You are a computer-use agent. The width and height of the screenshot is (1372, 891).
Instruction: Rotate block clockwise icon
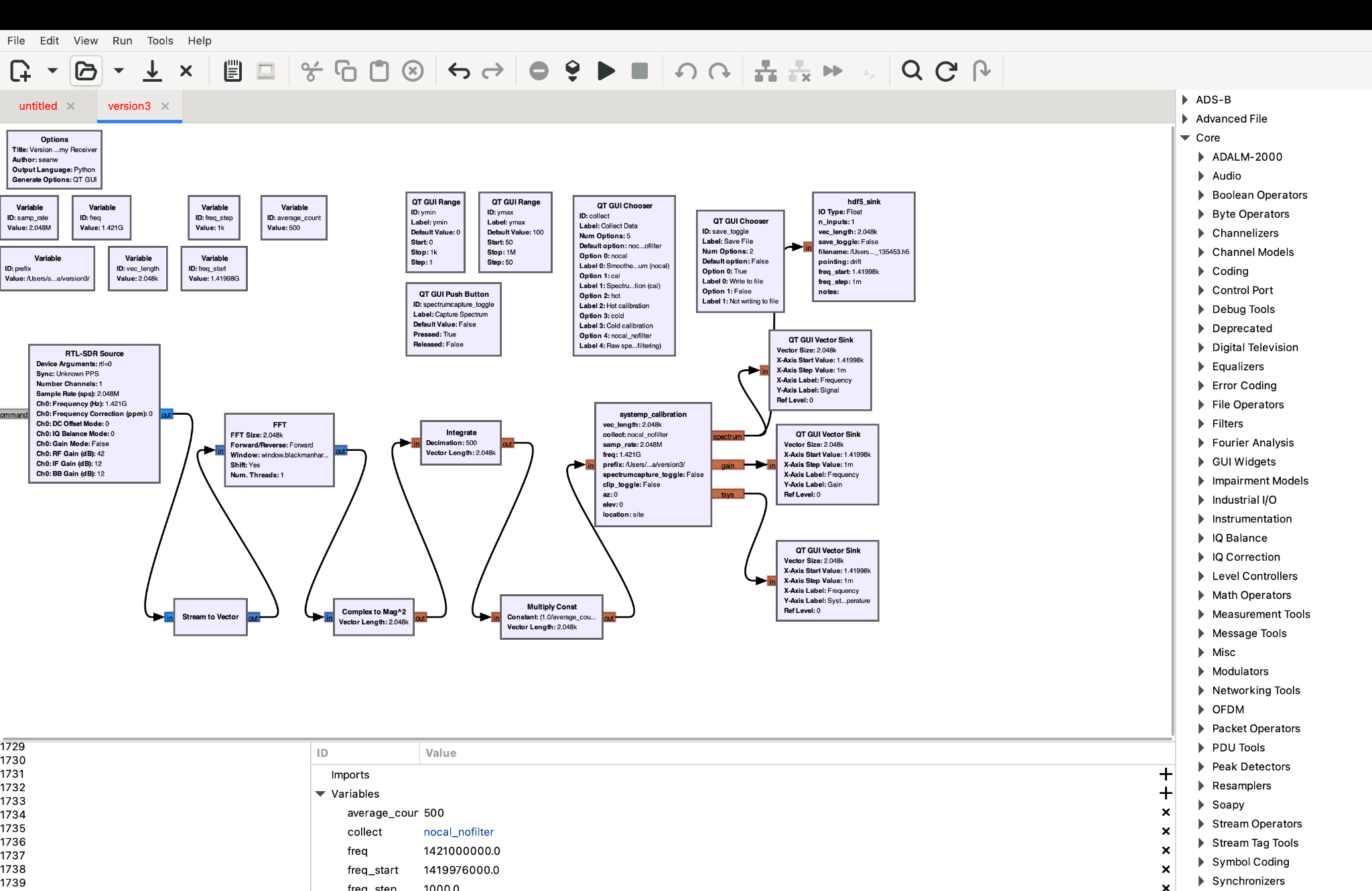click(x=719, y=70)
